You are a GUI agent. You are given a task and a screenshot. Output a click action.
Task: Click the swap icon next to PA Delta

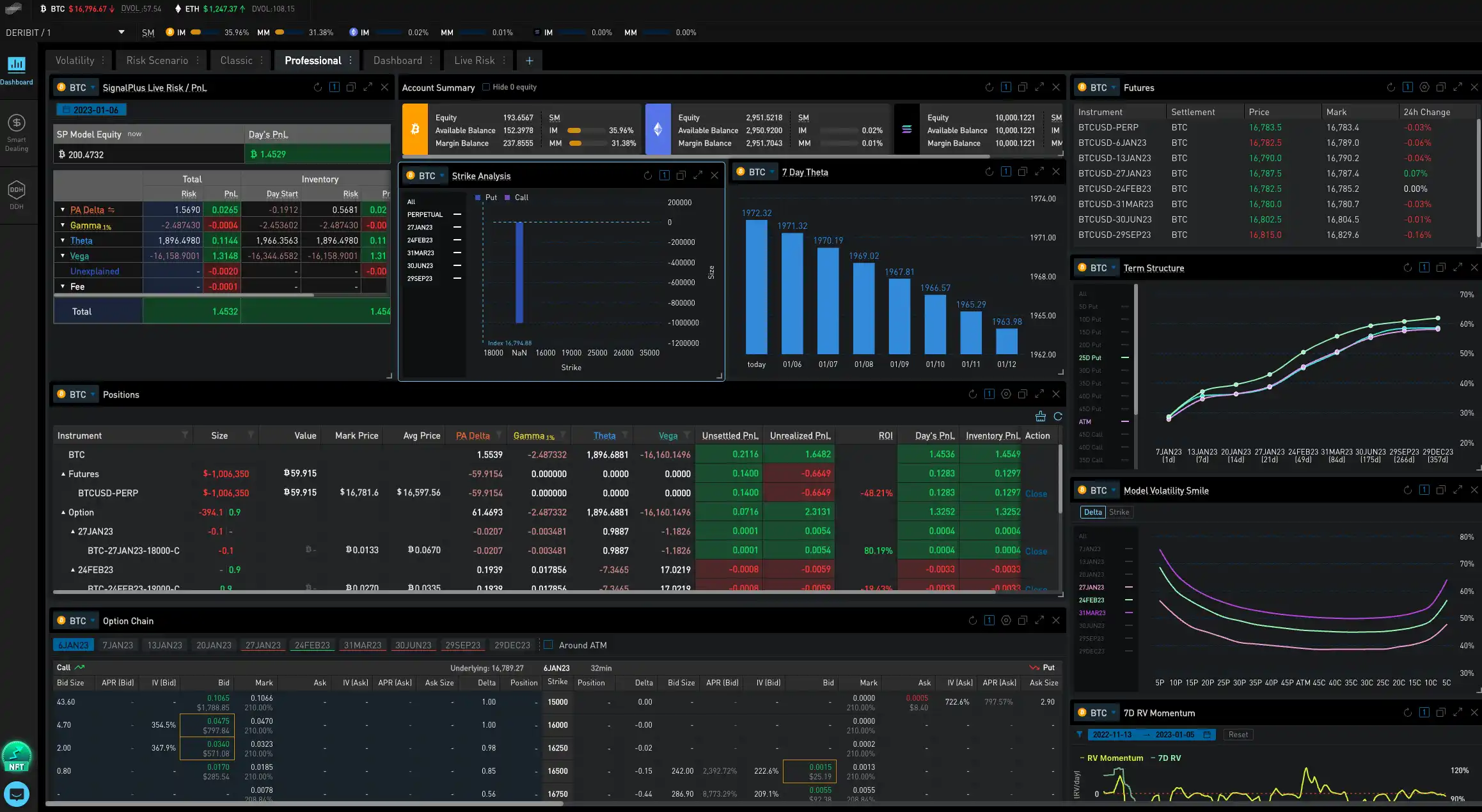(x=111, y=210)
